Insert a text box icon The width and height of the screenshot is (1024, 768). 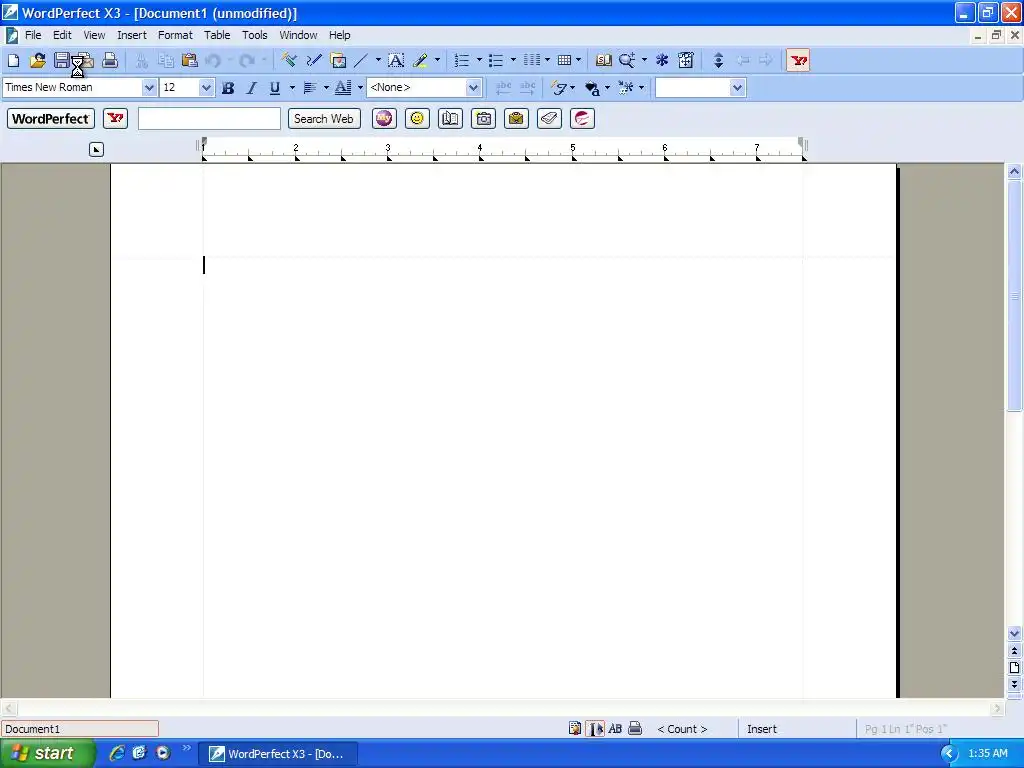click(396, 61)
